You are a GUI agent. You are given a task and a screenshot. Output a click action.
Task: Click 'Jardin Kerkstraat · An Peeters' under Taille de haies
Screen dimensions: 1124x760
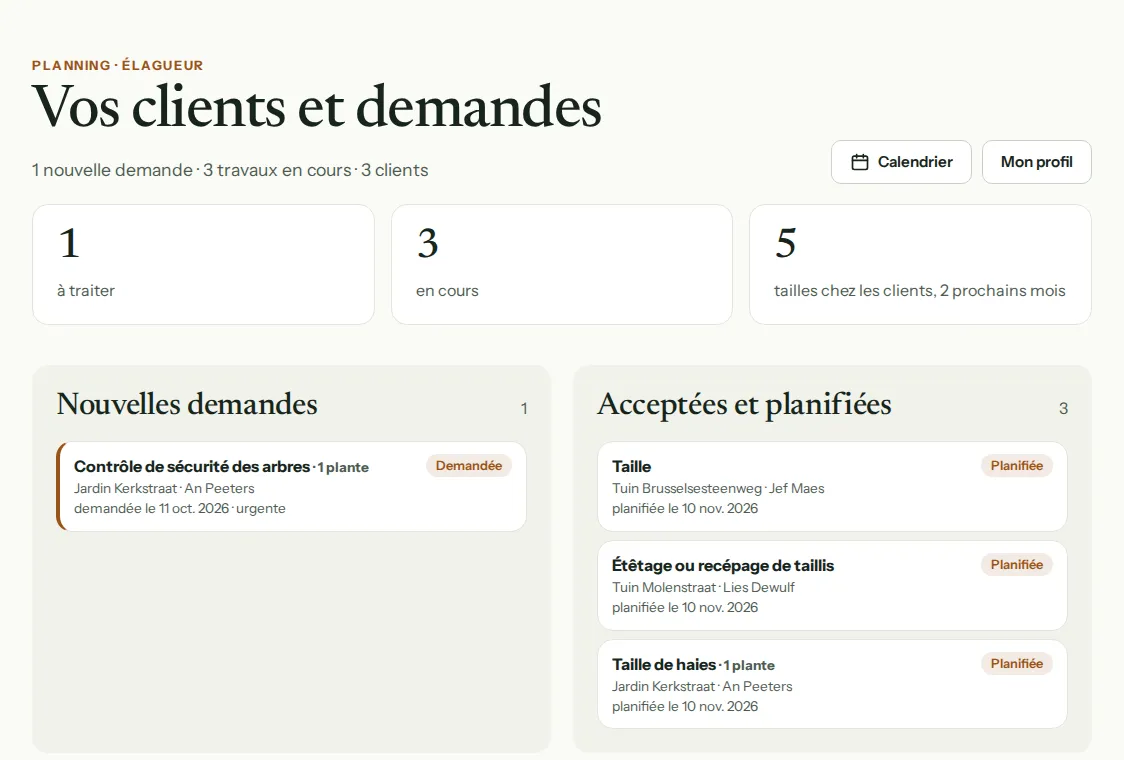(x=702, y=686)
